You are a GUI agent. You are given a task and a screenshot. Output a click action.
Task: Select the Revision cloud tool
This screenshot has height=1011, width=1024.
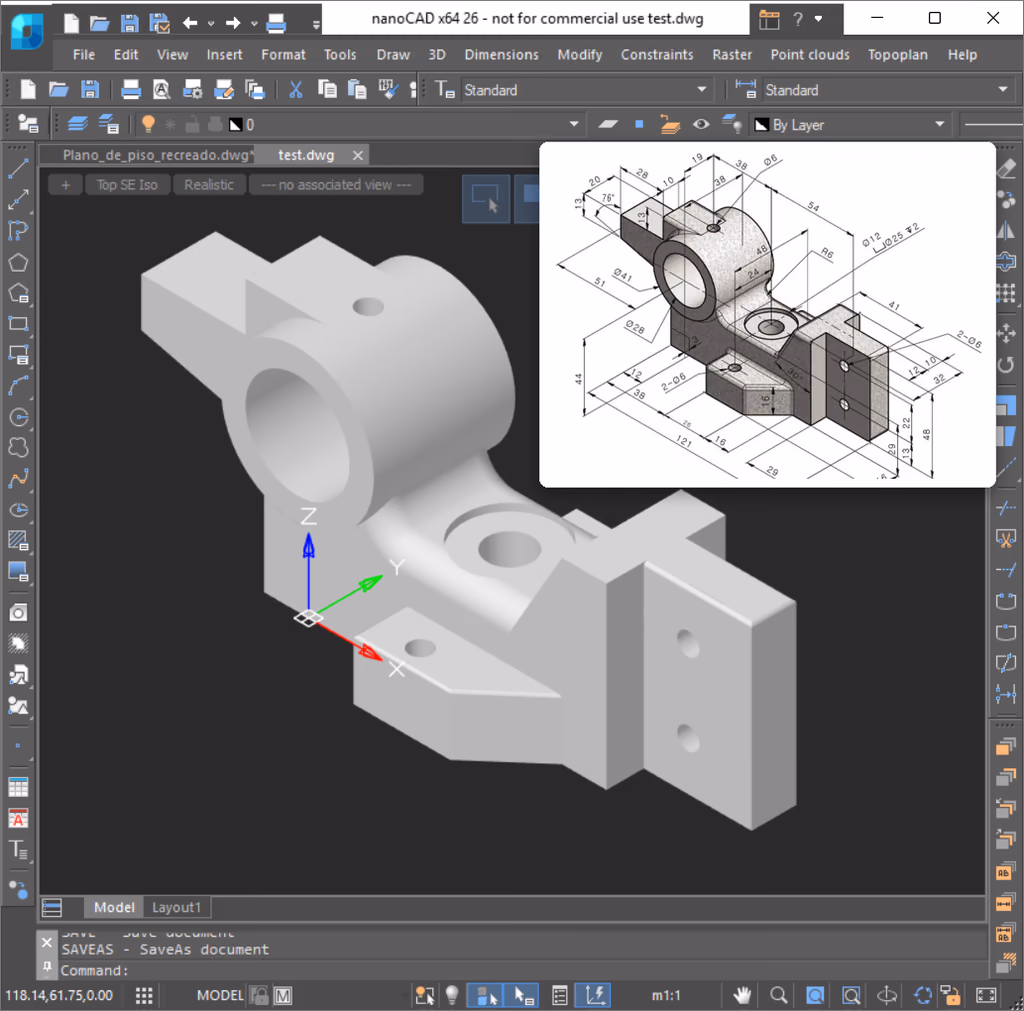[18, 447]
